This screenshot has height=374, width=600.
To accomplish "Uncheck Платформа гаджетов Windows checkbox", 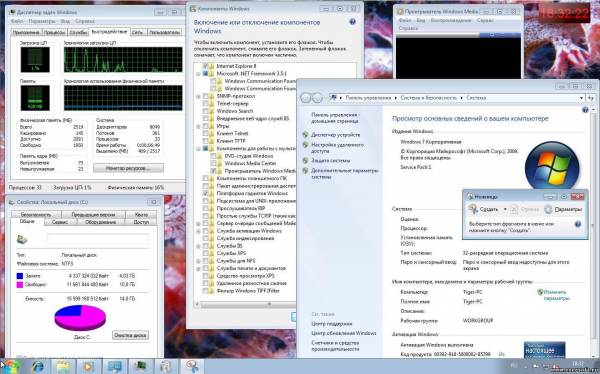I will [205, 193].
